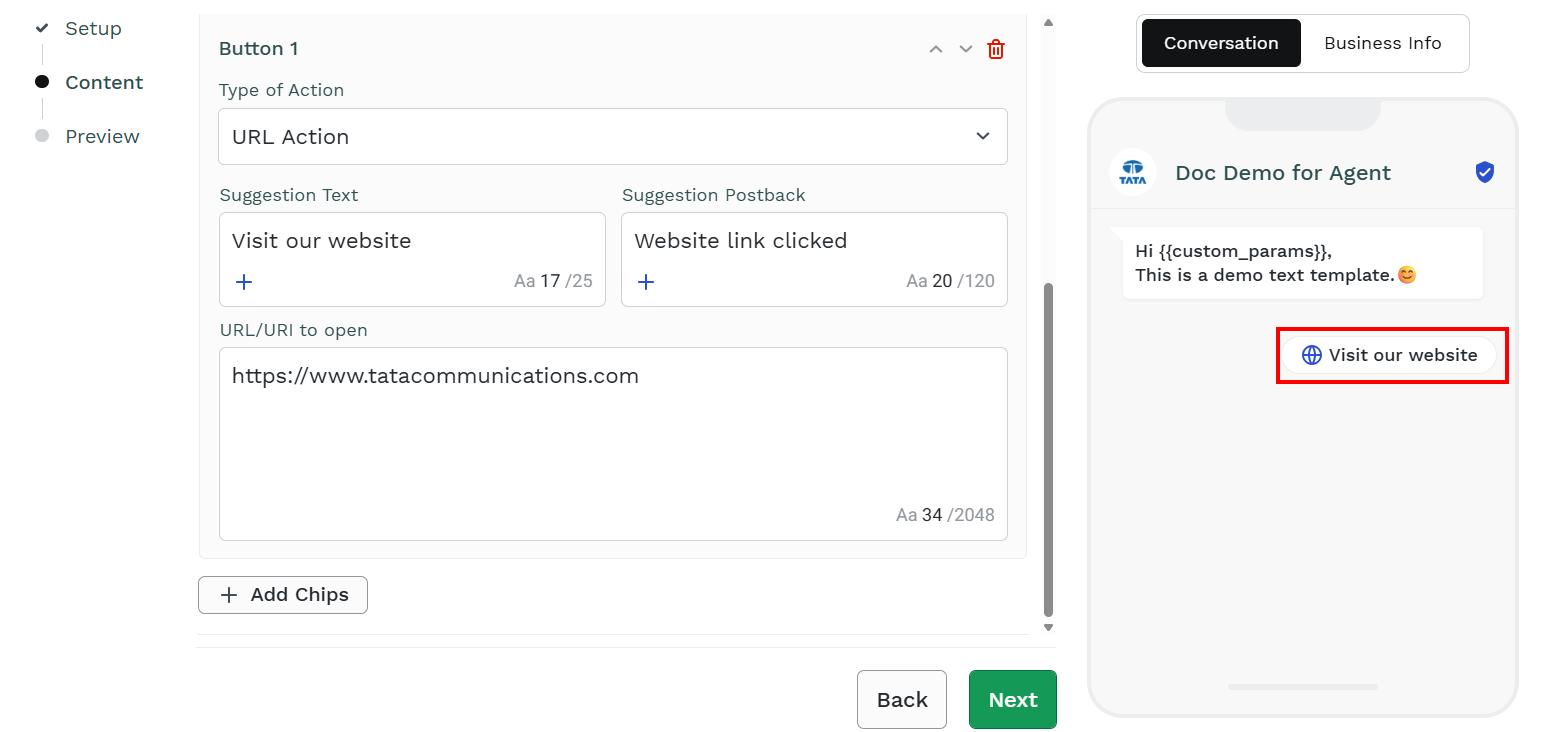Click the Add Chips button

pos(283,595)
